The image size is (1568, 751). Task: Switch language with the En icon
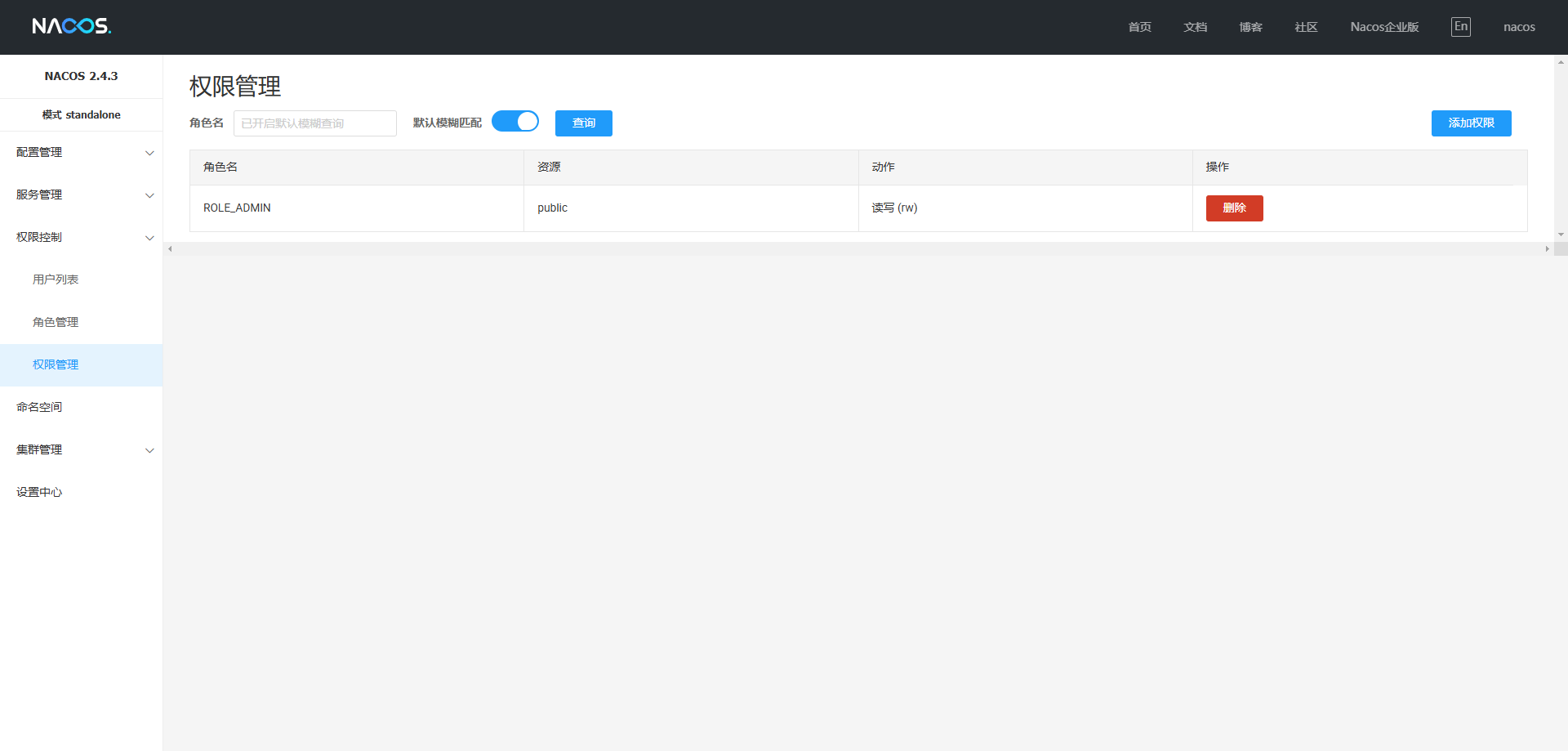pyautogui.click(x=1461, y=27)
